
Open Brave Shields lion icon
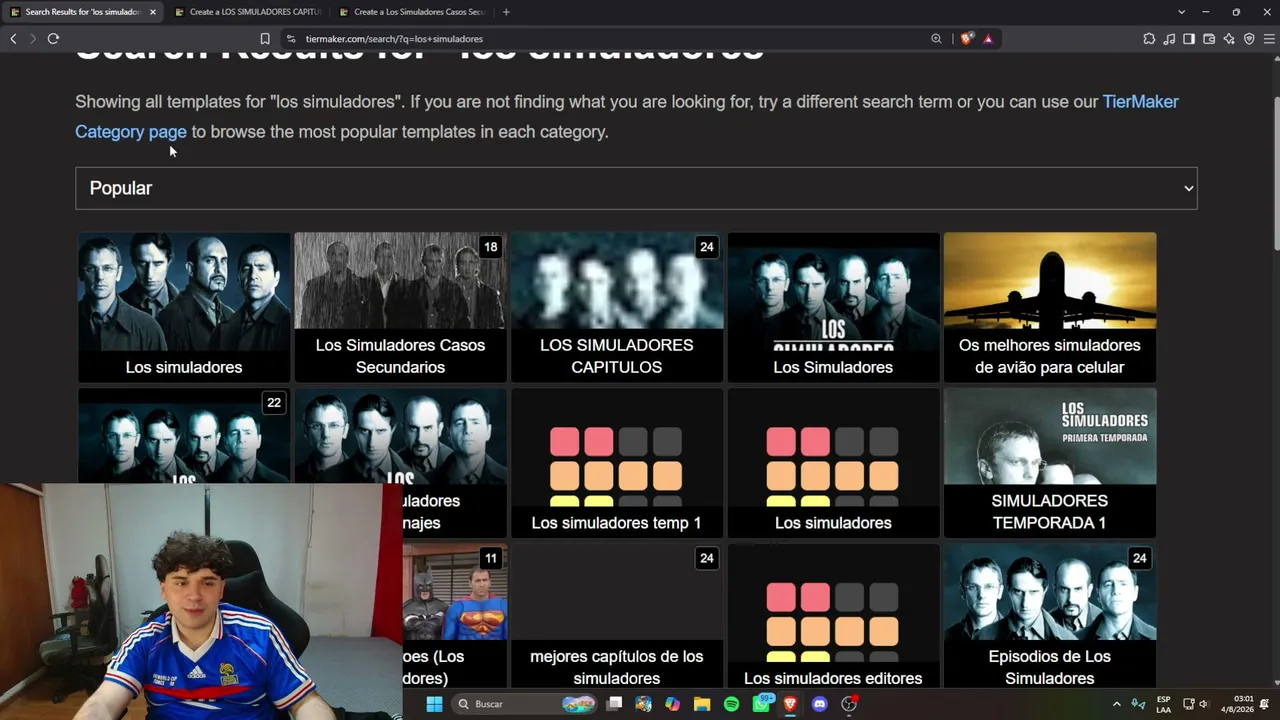(x=966, y=39)
